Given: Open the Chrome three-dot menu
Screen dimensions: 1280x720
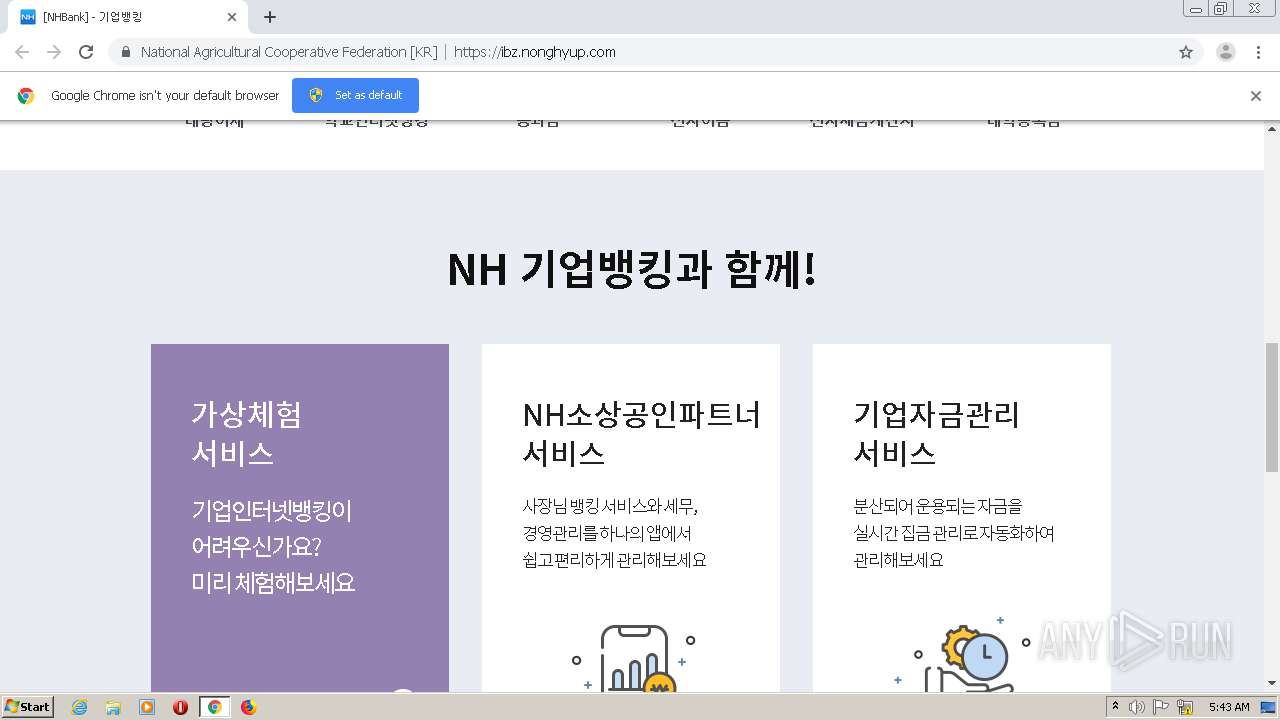Looking at the screenshot, I should (1258, 52).
